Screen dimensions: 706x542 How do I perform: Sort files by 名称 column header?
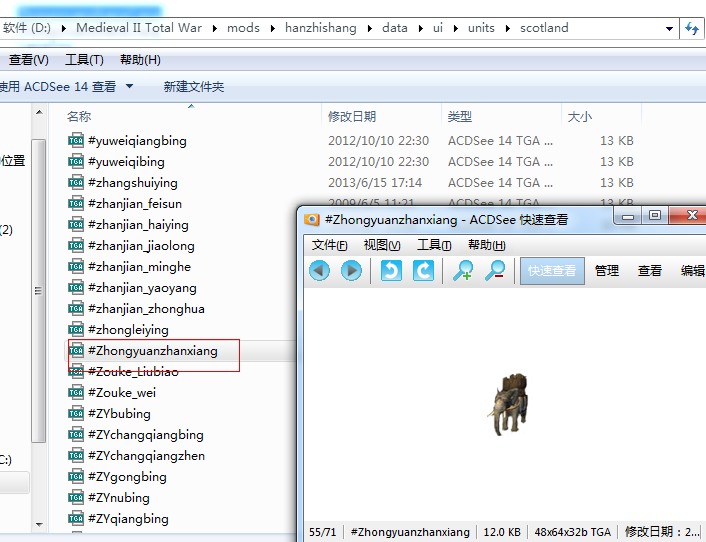click(79, 117)
